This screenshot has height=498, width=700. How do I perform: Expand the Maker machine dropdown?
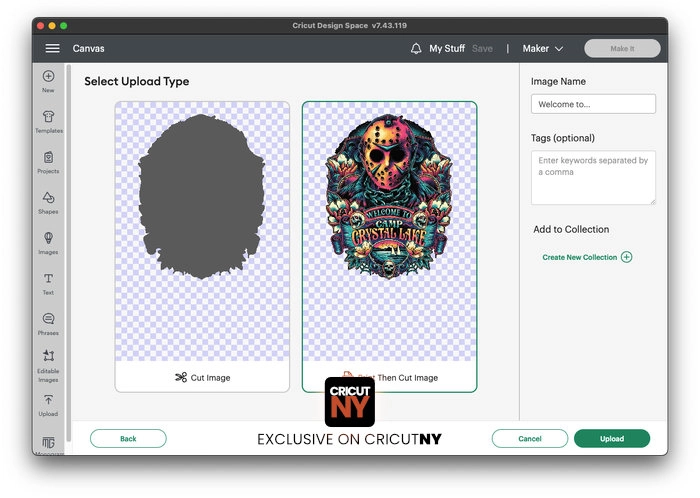(x=542, y=49)
